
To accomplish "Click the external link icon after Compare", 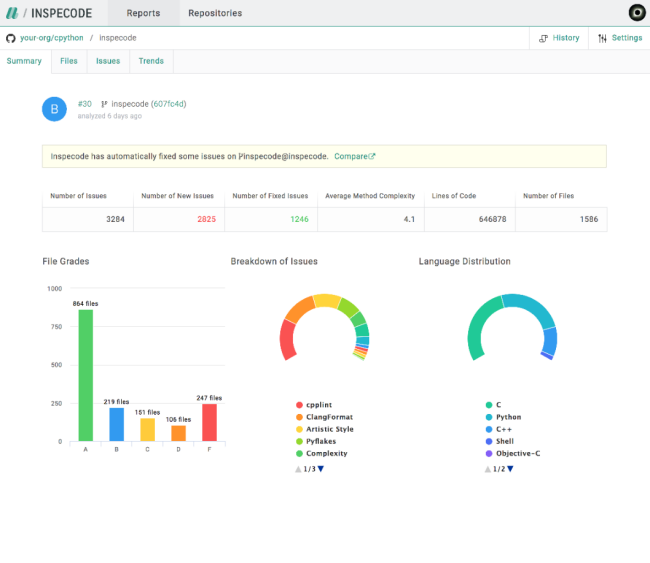I will (372, 156).
